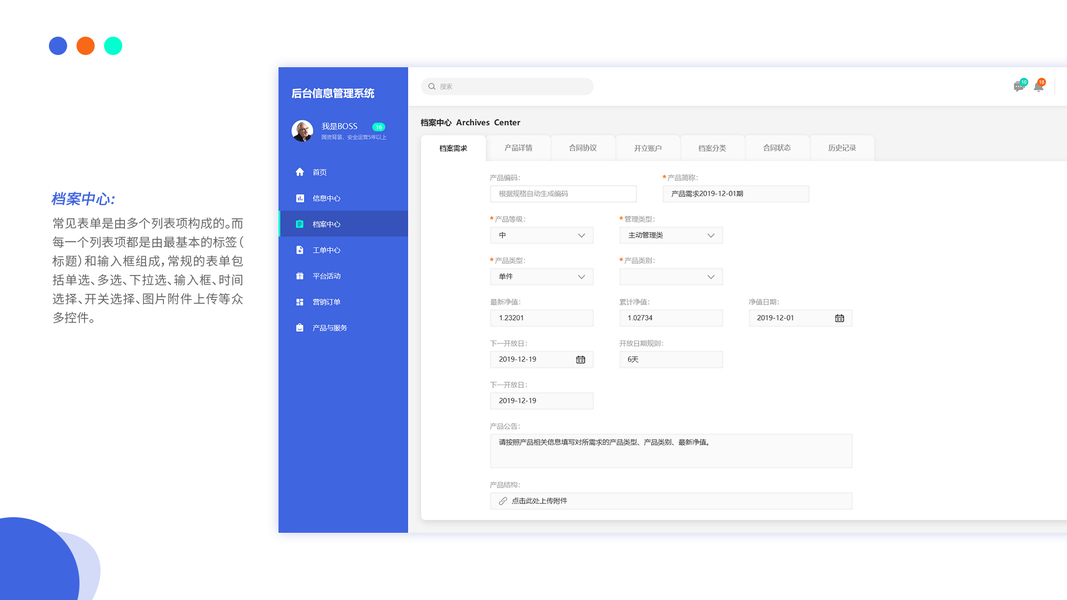This screenshot has width=1067, height=600.
Task: Click the 产品公告: field label
Action: [505, 427]
